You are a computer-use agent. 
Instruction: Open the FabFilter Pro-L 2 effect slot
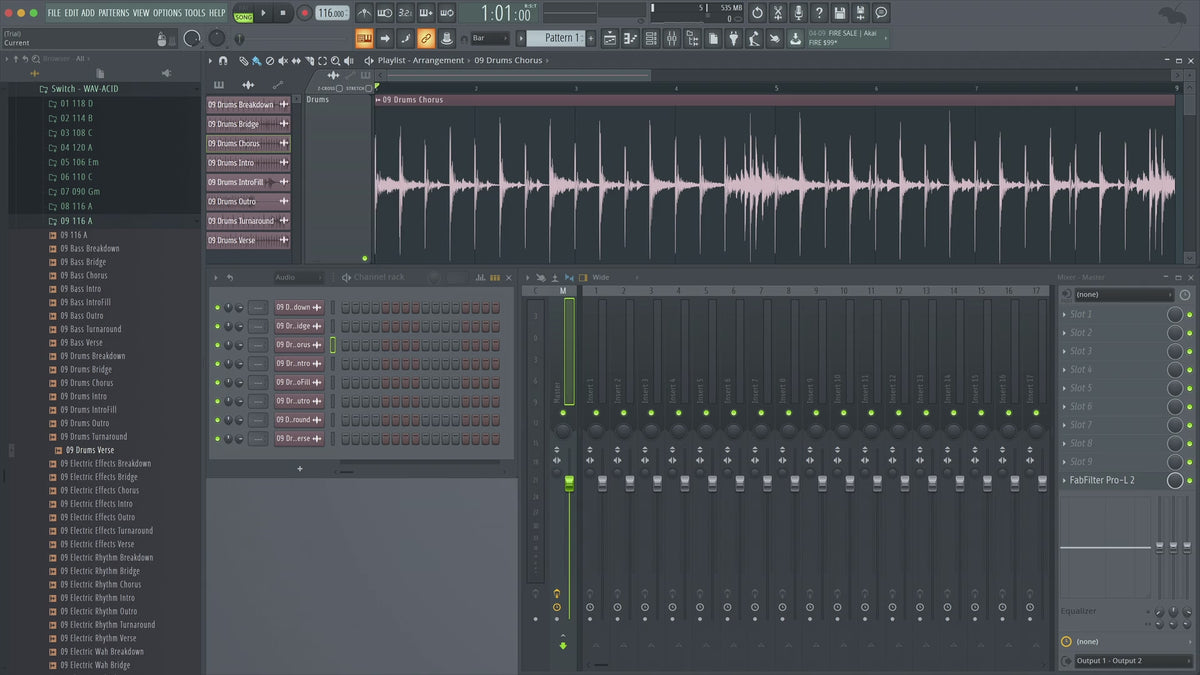pos(1112,481)
